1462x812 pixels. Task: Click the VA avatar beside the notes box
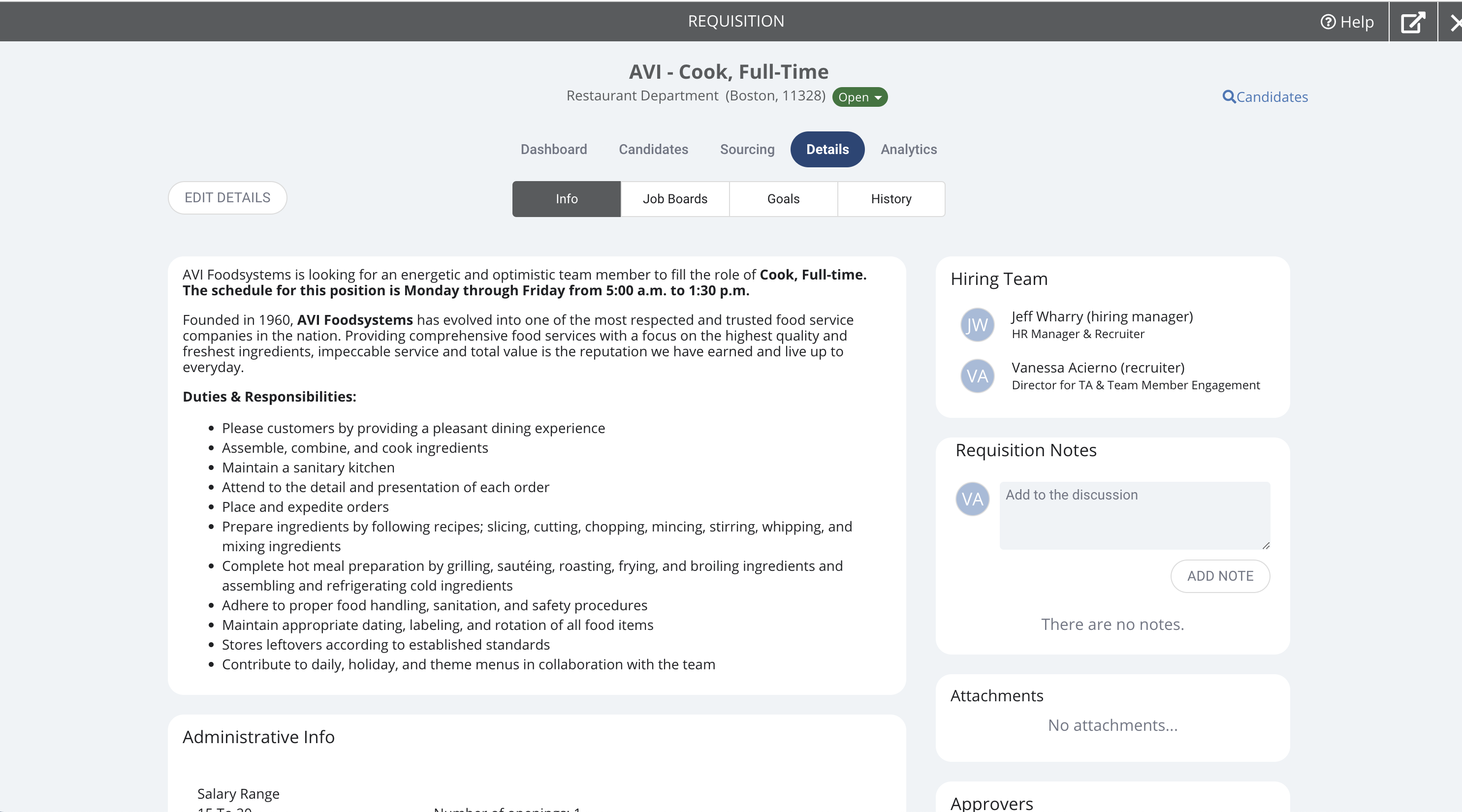pyautogui.click(x=972, y=499)
